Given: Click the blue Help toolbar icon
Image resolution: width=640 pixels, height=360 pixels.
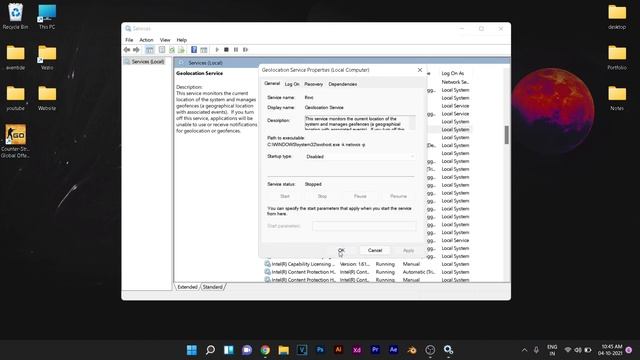Looking at the screenshot, I should (194, 50).
